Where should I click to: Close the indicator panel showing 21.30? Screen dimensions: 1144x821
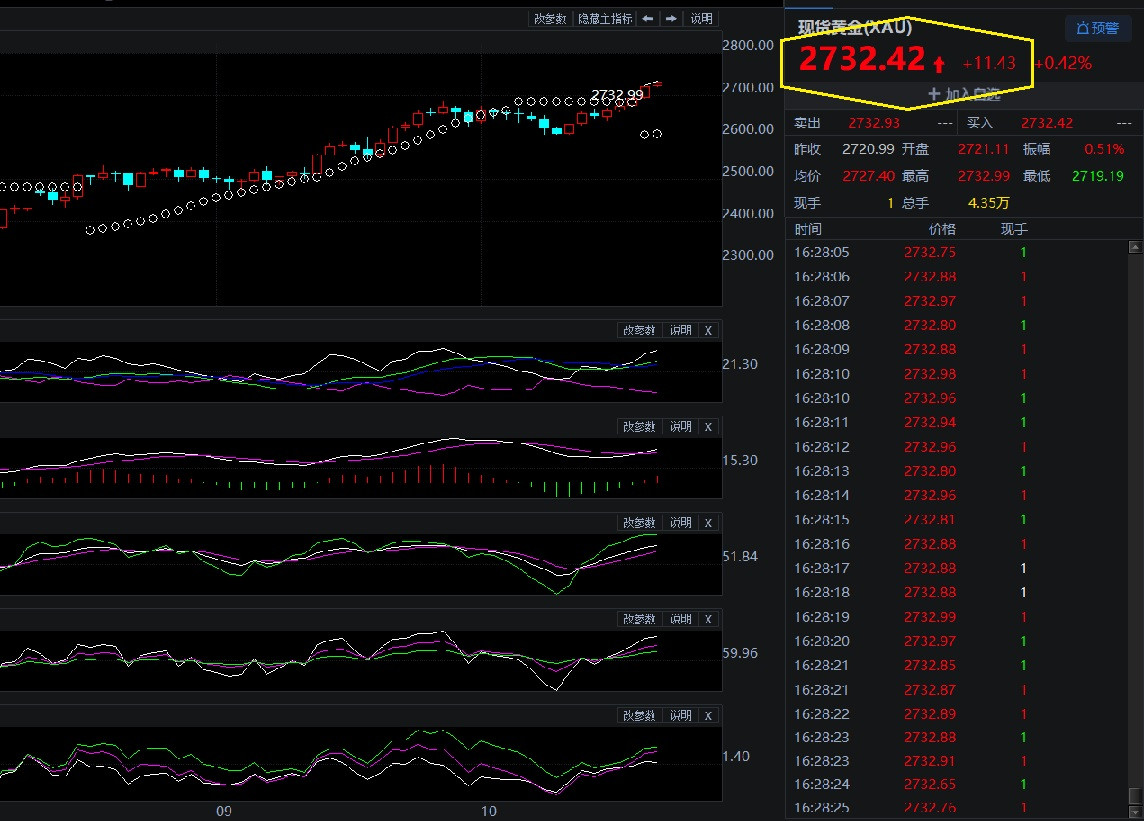(x=708, y=331)
